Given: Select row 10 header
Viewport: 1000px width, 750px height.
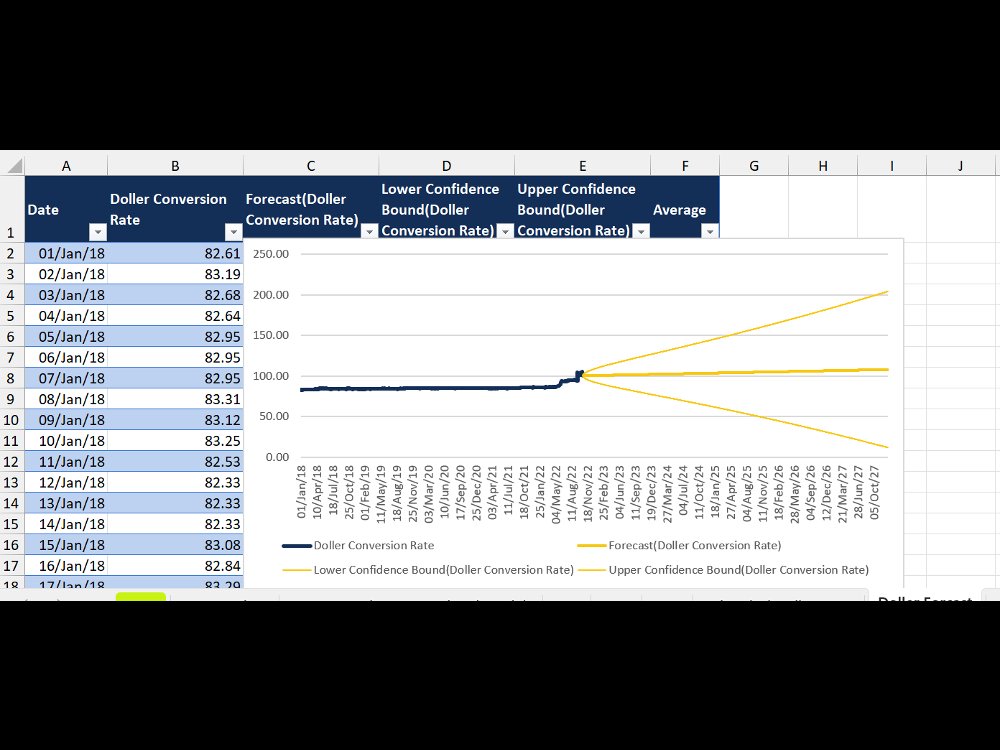Looking at the screenshot, I should coord(11,420).
